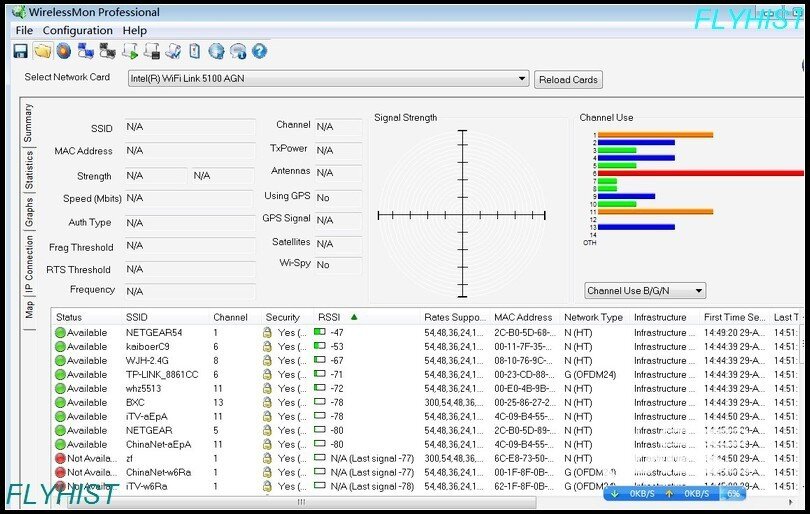Screen dimensions: 810x514
Task: Click the signal bar icon beside RSSI -53
Action: (x=320, y=346)
